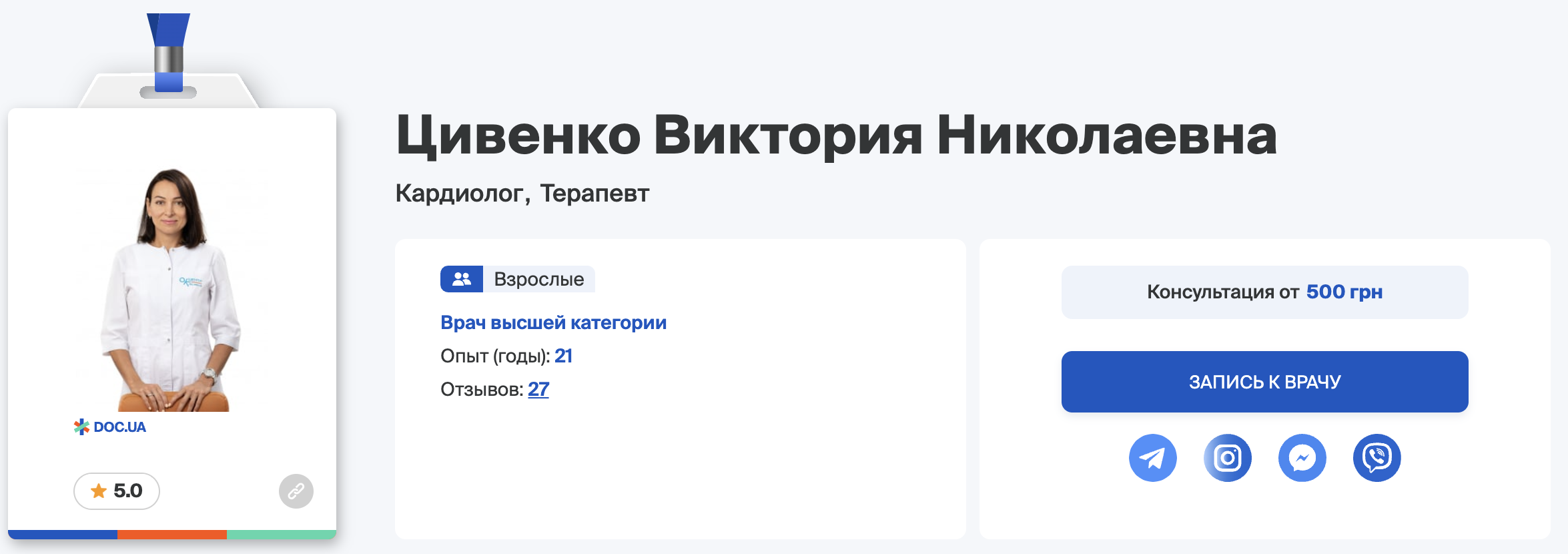
Task: Click Консультация от 500 грн price box
Action: (x=1264, y=292)
